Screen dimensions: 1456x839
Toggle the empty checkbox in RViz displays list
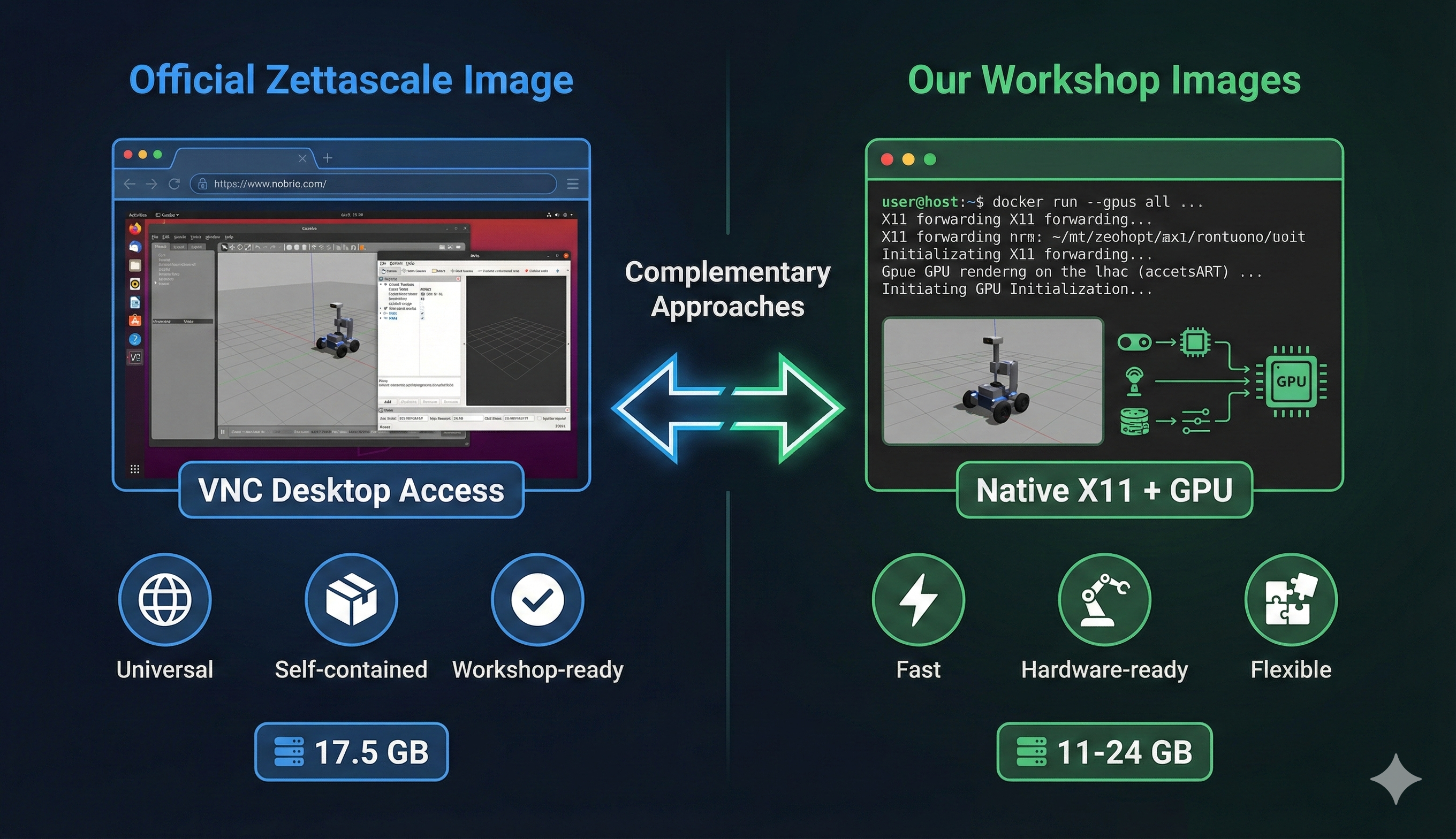422,308
